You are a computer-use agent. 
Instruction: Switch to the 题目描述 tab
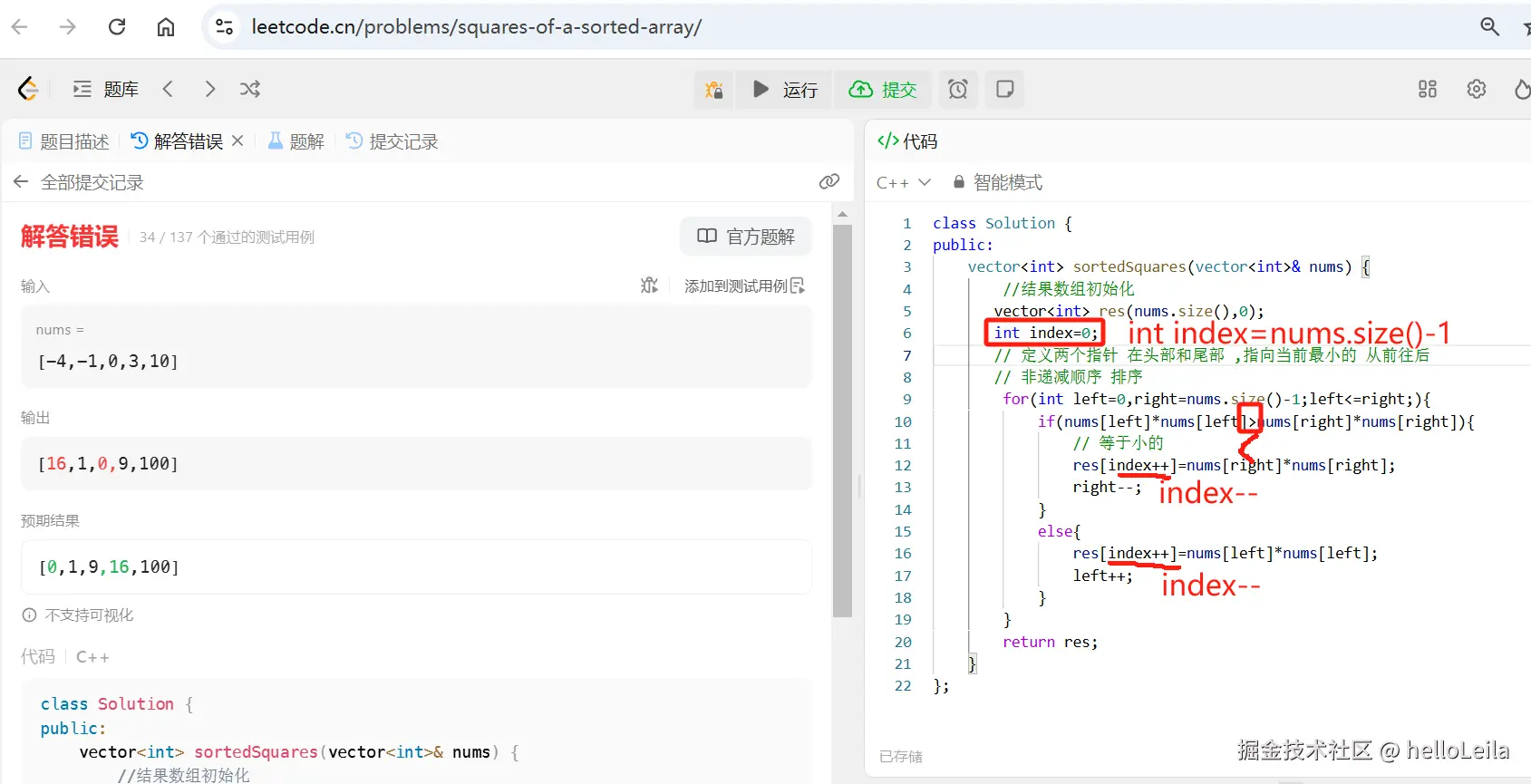click(63, 141)
